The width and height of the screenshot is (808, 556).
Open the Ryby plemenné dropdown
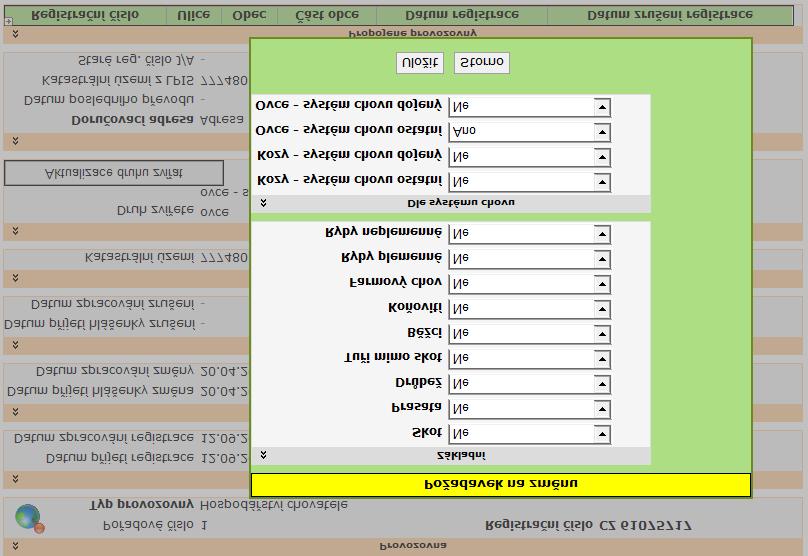tap(530, 258)
